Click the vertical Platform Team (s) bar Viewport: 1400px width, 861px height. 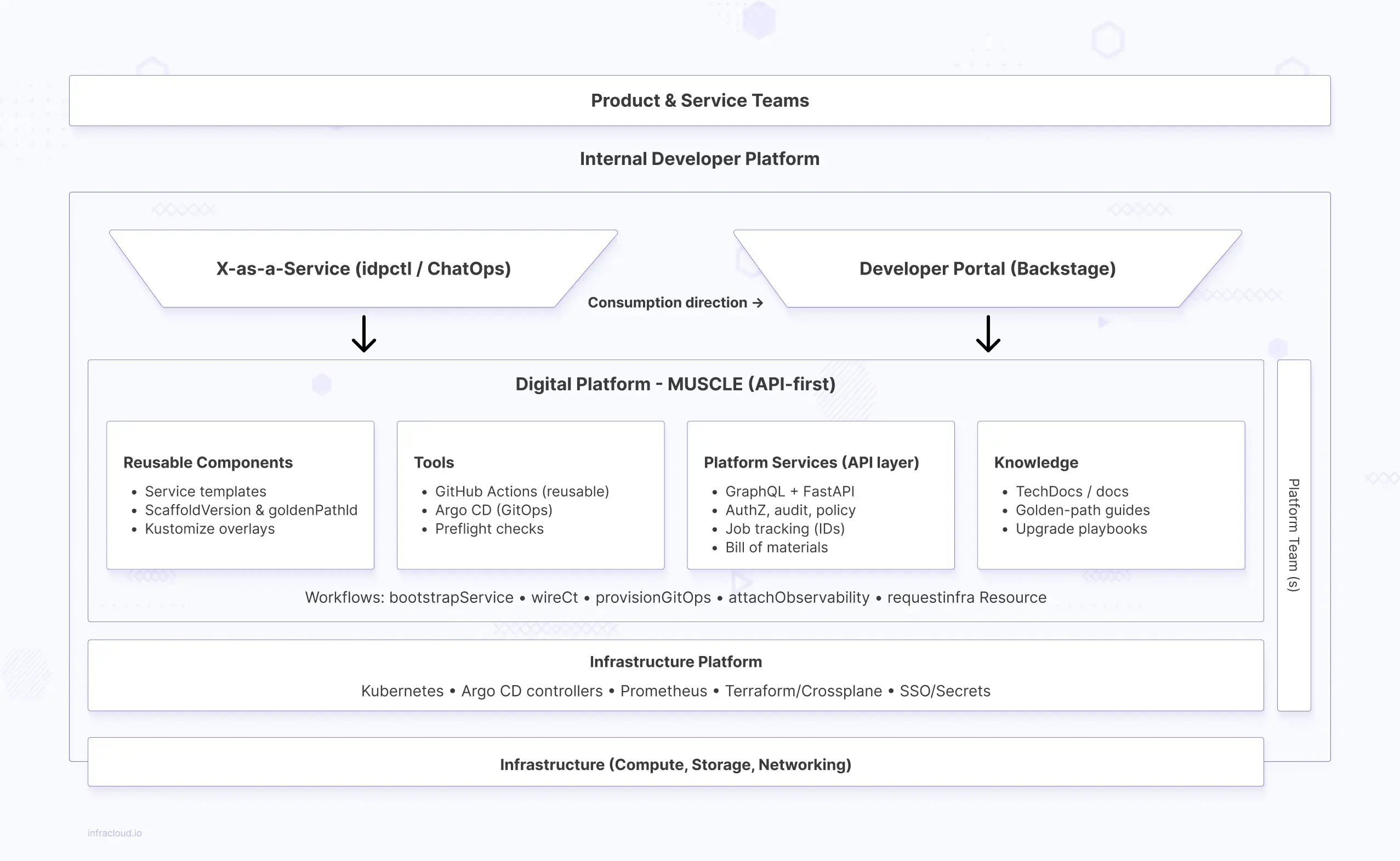tap(1294, 535)
